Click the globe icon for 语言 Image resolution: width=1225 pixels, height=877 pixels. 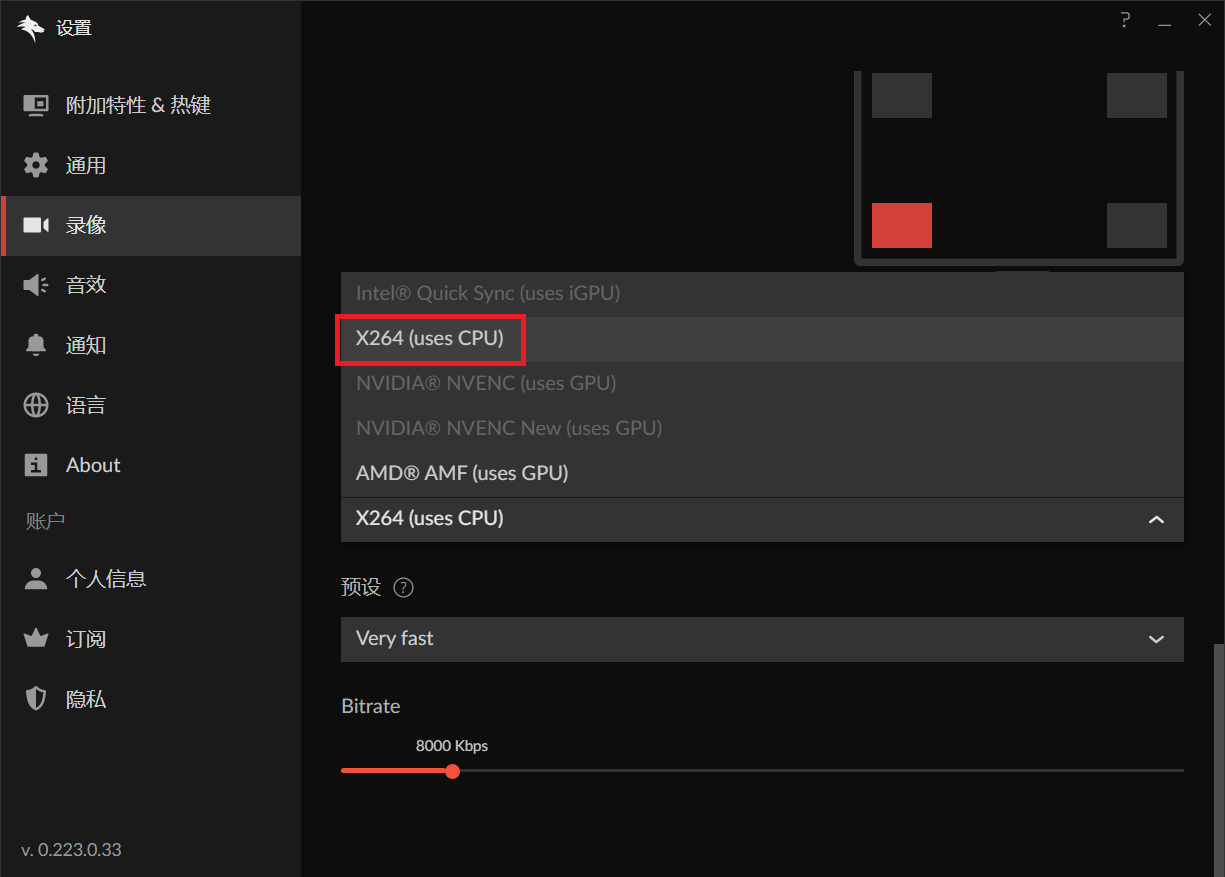[36, 405]
